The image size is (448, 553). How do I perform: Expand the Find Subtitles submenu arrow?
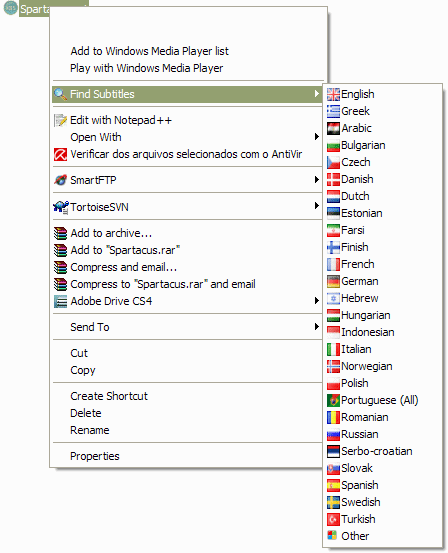[317, 94]
